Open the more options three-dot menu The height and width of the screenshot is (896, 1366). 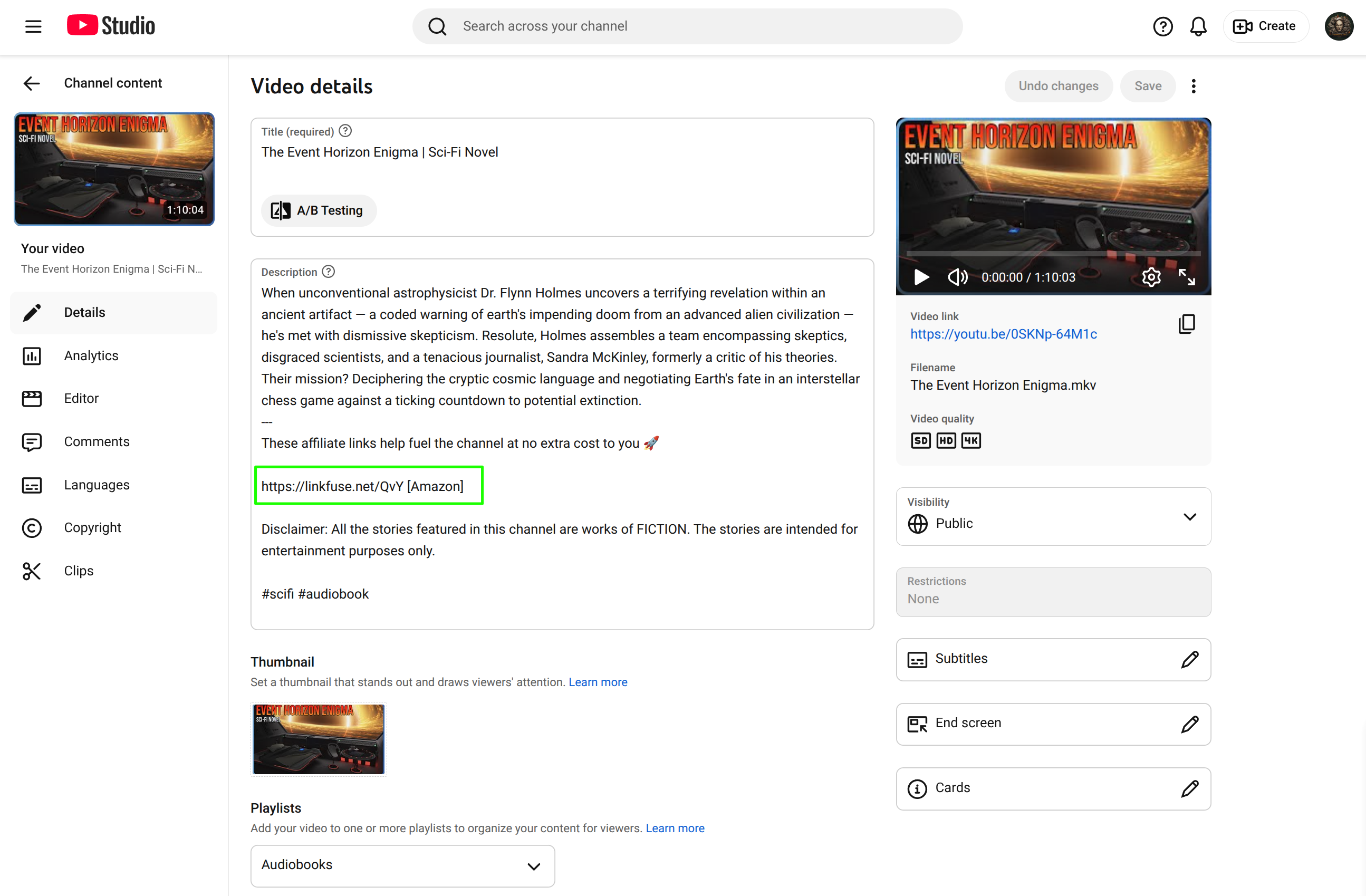(x=1193, y=85)
